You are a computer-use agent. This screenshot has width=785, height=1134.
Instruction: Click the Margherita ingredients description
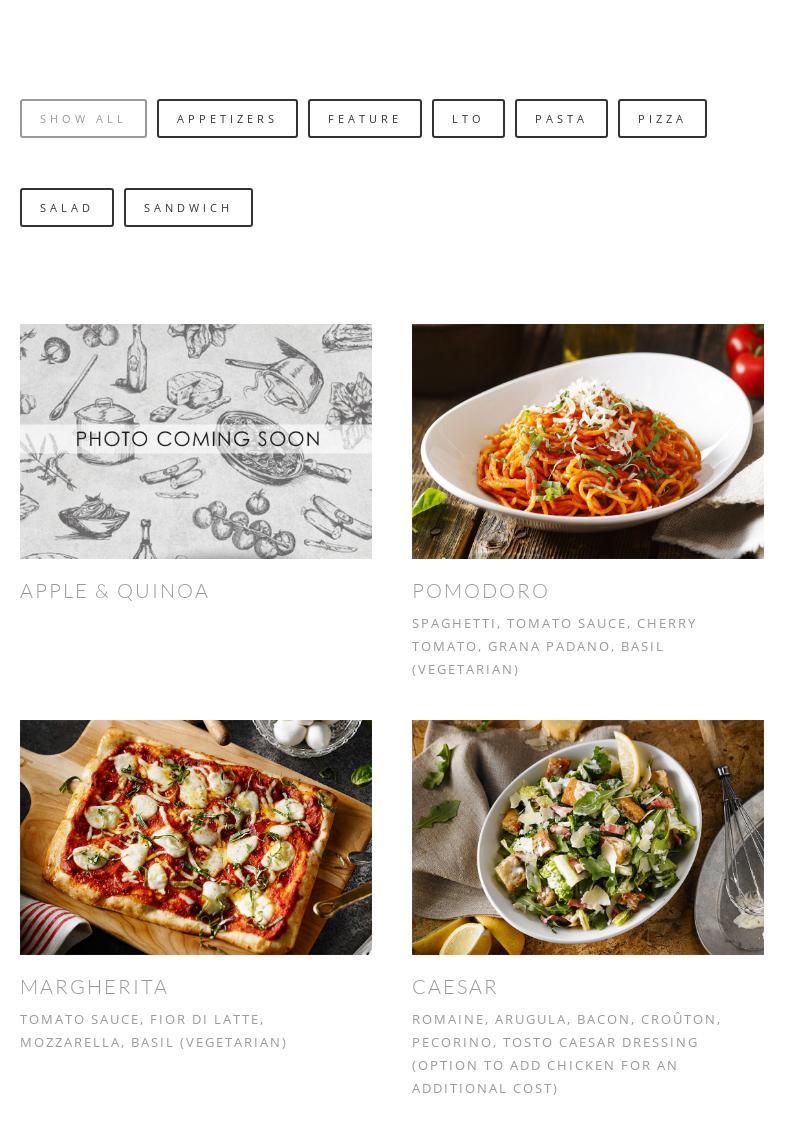tap(153, 1031)
